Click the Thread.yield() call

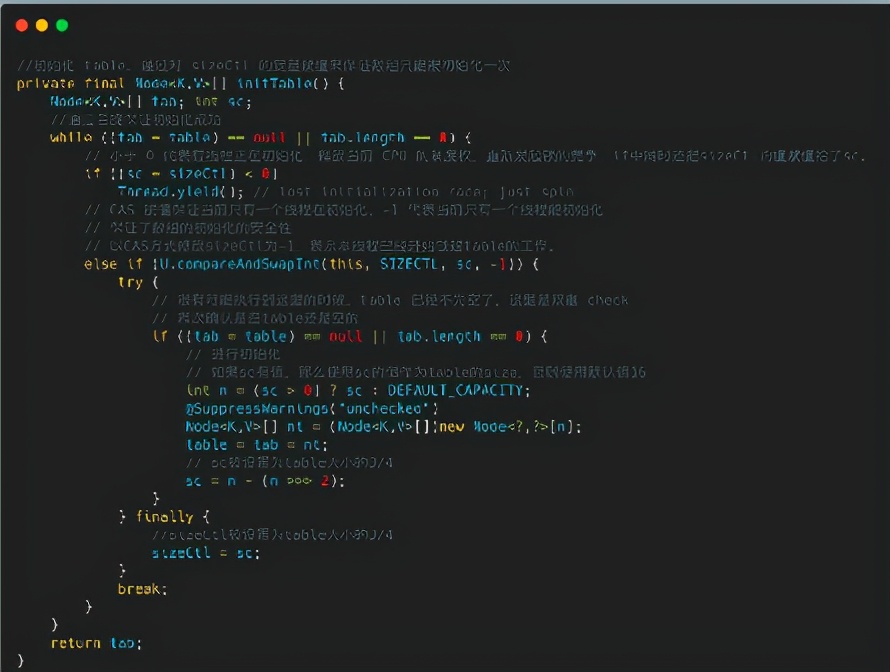tap(180, 192)
